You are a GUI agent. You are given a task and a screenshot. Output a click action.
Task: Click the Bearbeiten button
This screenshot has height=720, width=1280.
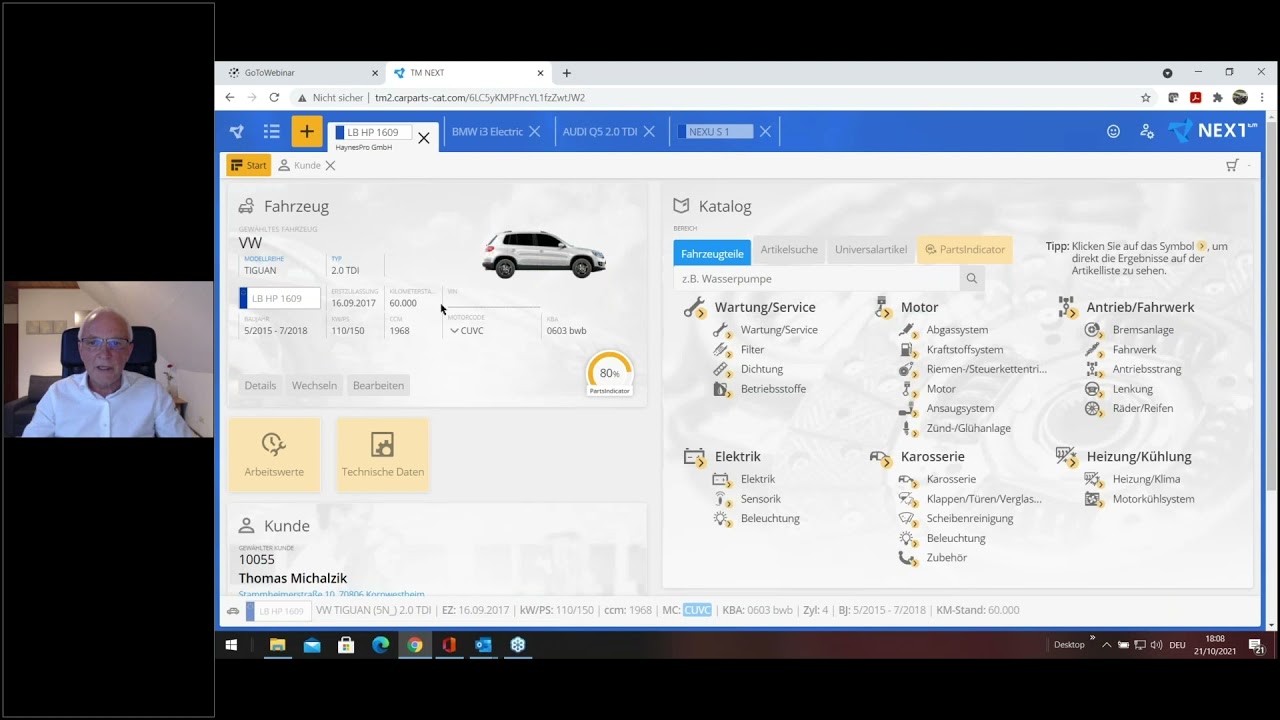pyautogui.click(x=378, y=386)
